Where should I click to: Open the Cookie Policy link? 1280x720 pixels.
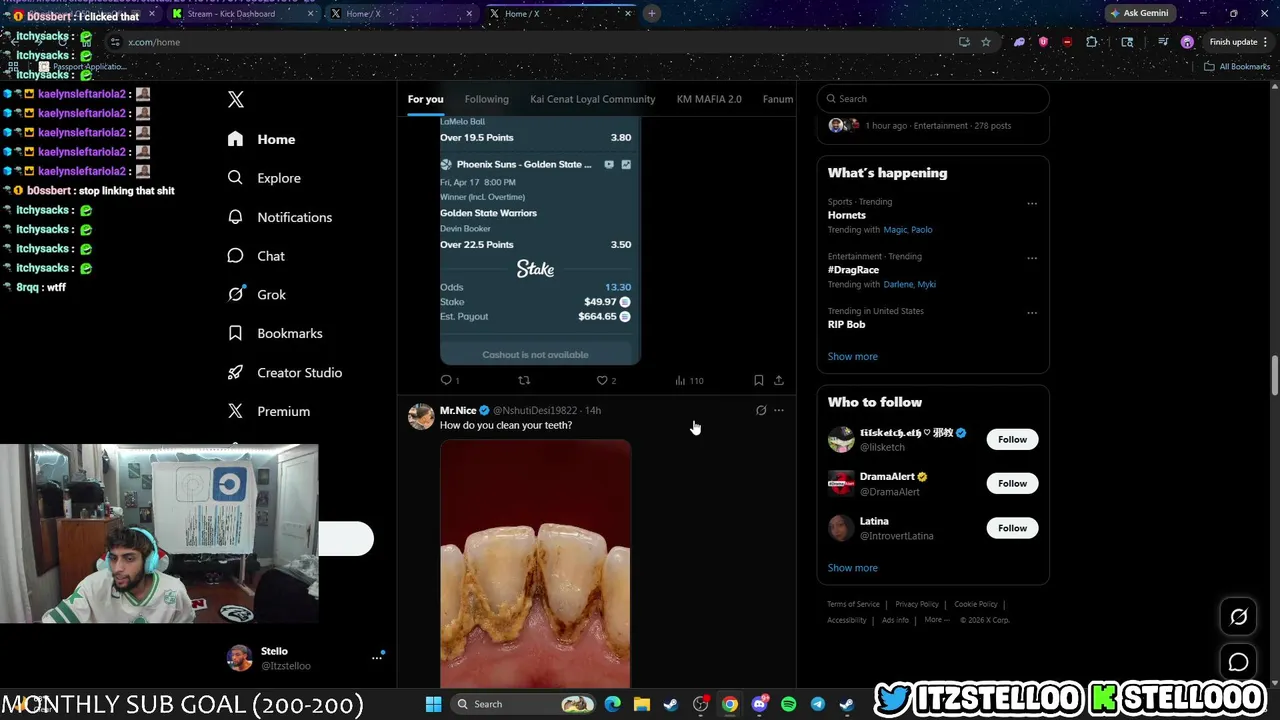(975, 604)
